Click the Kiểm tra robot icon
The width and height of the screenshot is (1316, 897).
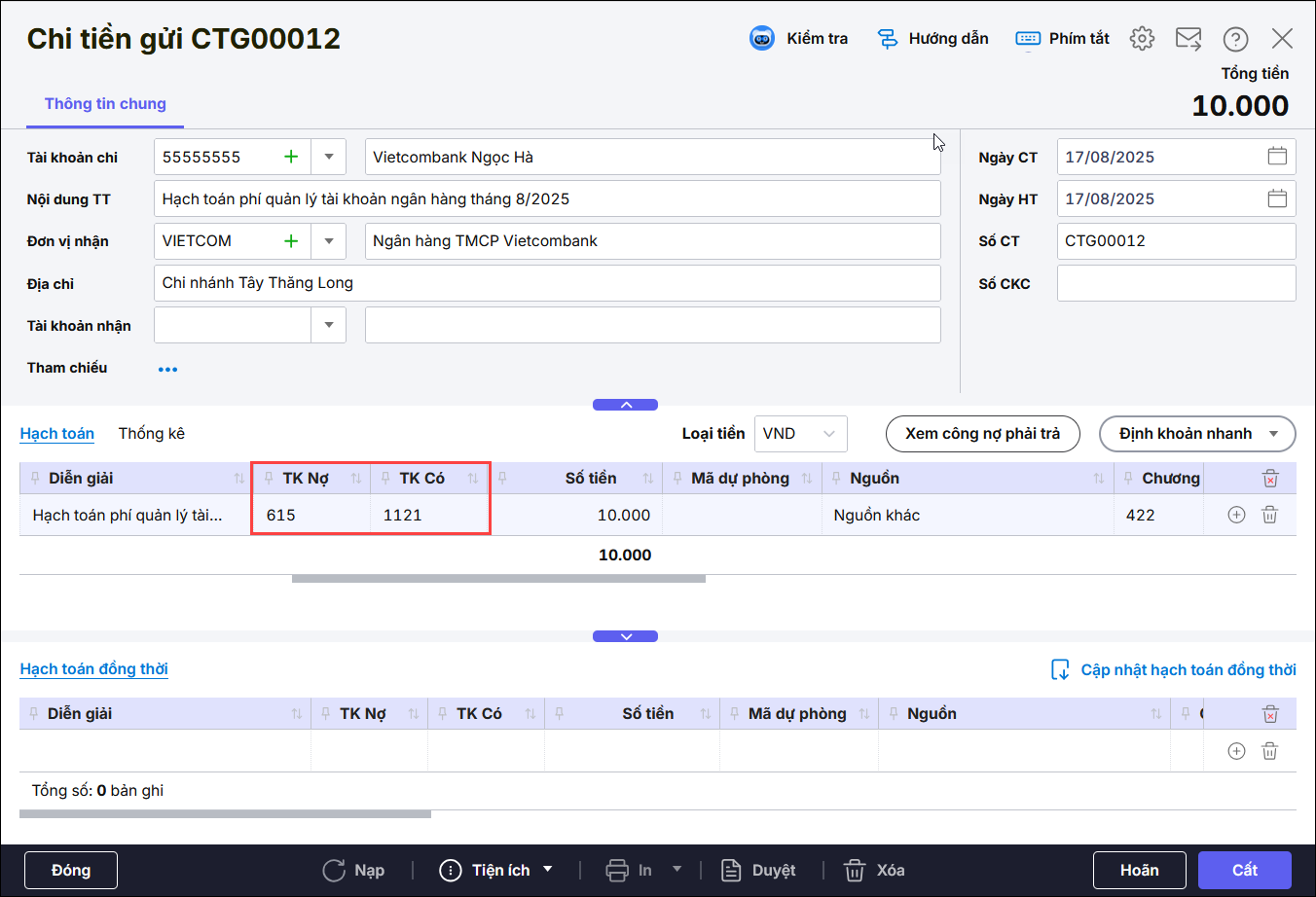tap(761, 39)
